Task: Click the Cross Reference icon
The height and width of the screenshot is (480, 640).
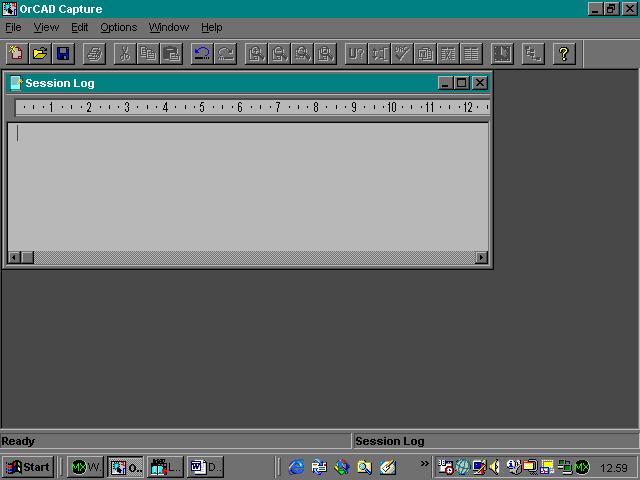Action: tap(448, 53)
